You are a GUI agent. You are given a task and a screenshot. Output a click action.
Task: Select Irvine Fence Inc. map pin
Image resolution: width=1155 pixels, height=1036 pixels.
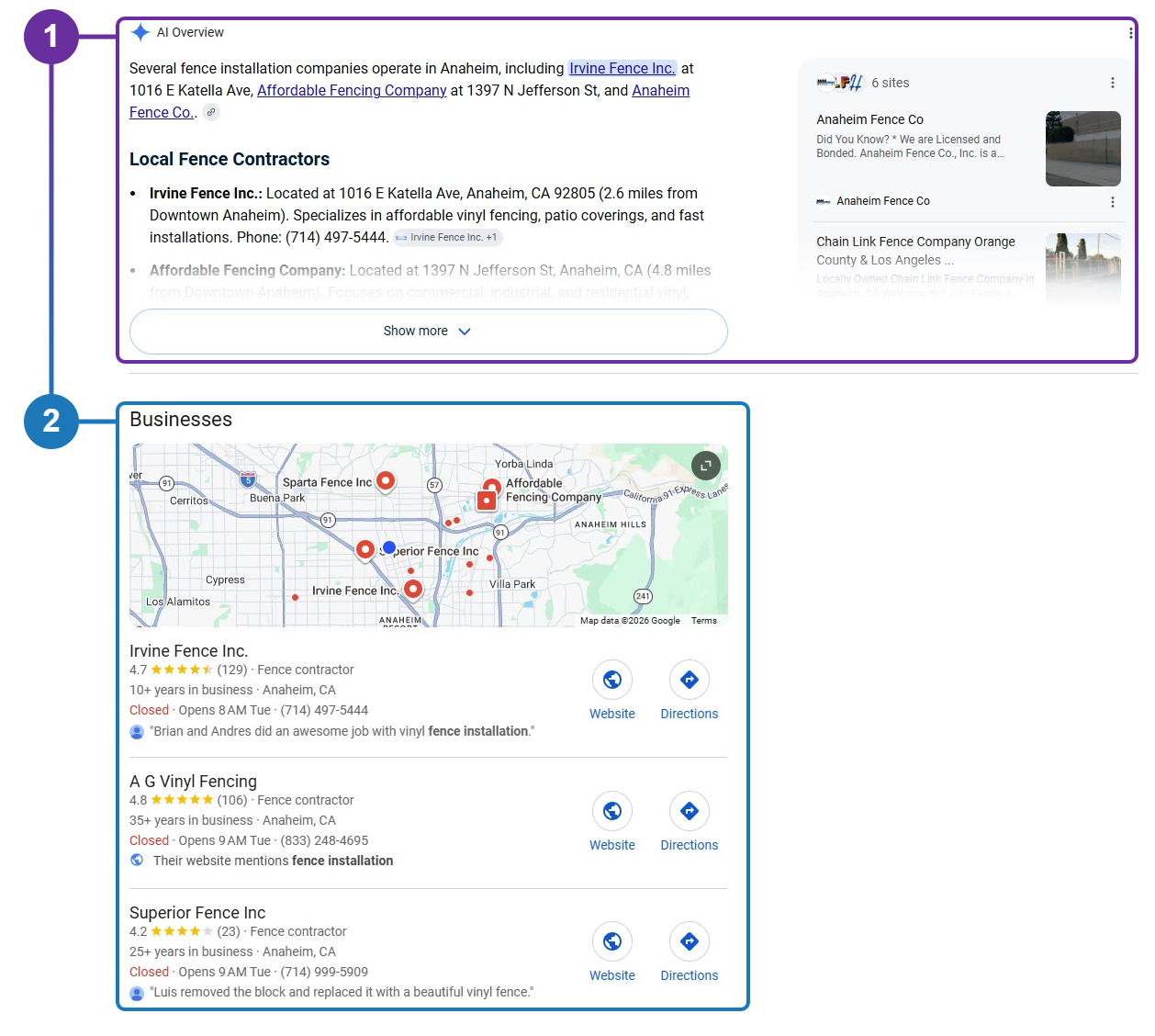coord(413,590)
